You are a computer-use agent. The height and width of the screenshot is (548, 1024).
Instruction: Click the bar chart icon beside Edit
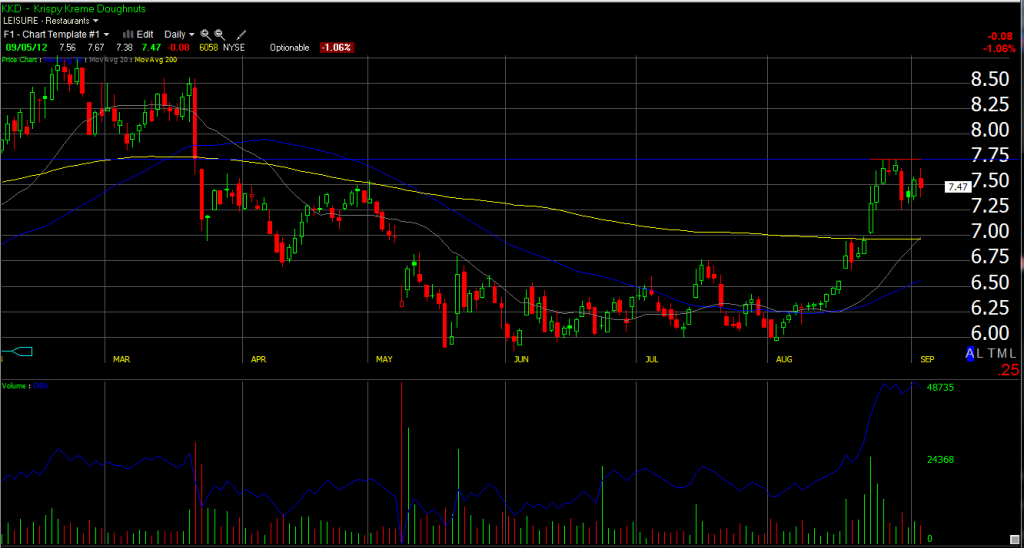click(x=129, y=34)
